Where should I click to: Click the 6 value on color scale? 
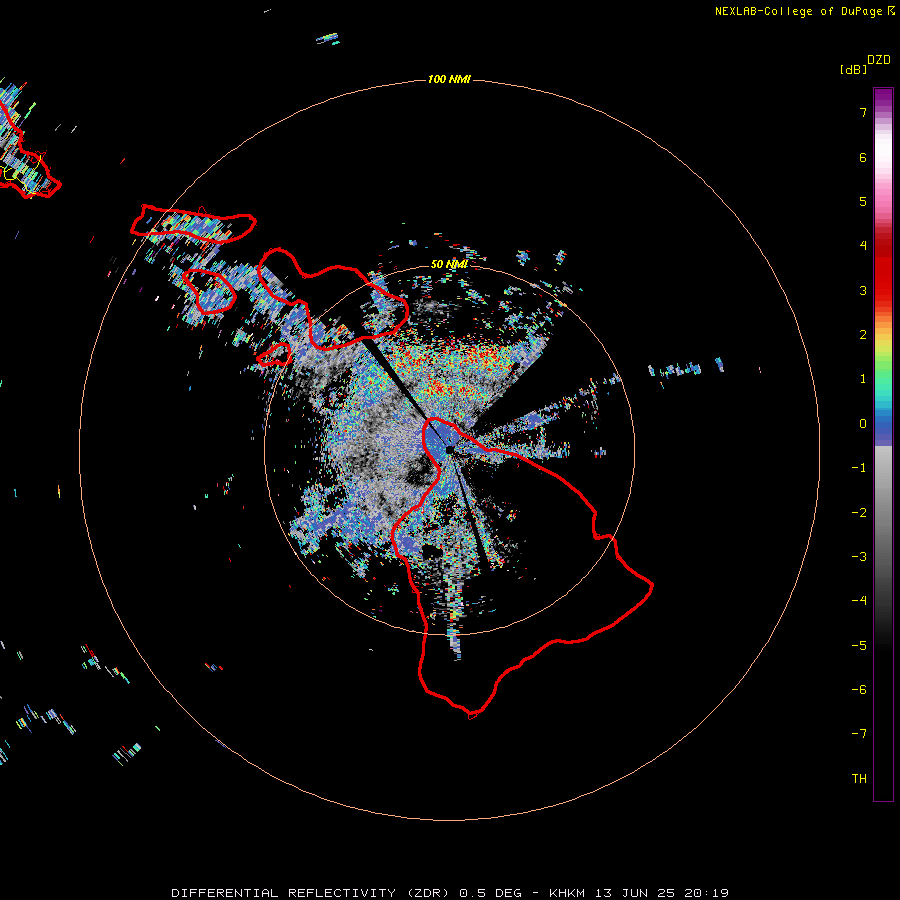pos(863,157)
